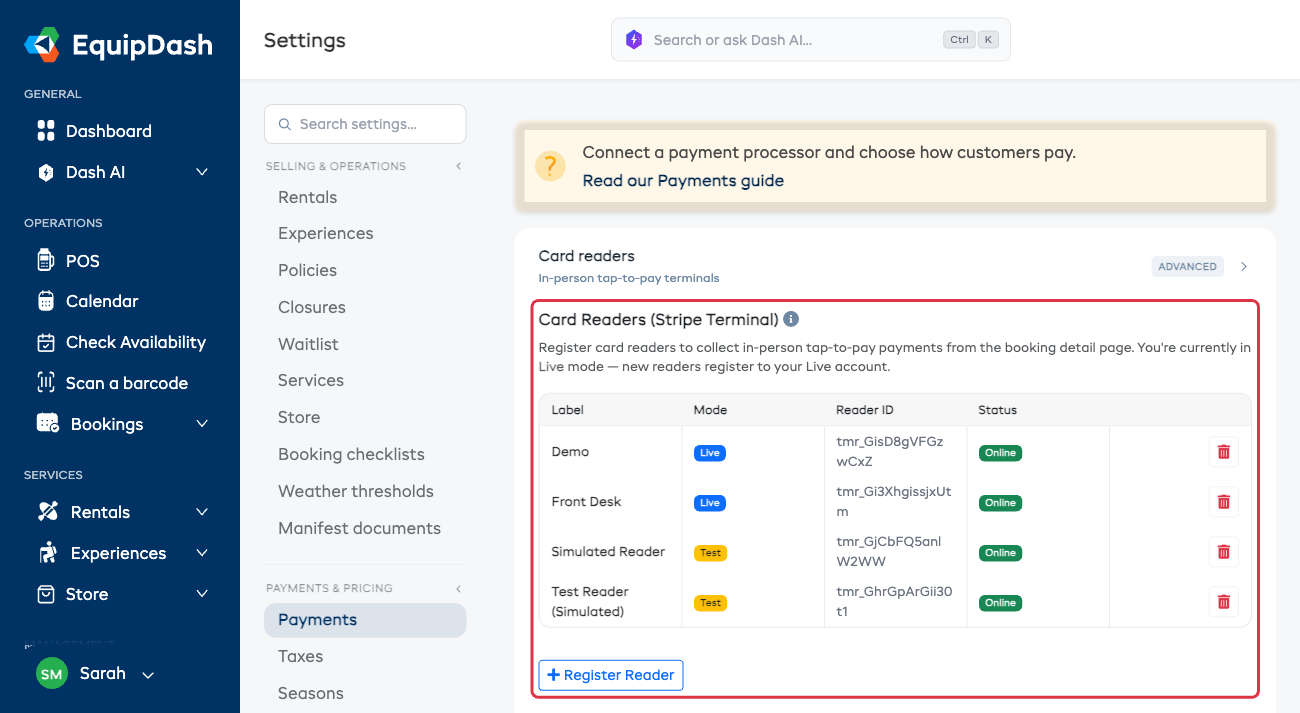
Task: Click the Status column header
Action: click(x=998, y=410)
